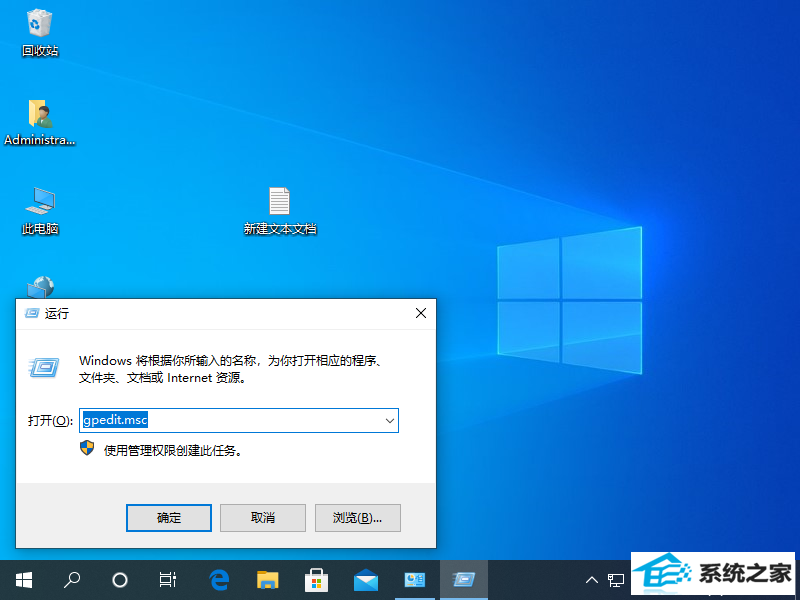Switch to Control Panel taskbar window

pyautogui.click(x=415, y=580)
